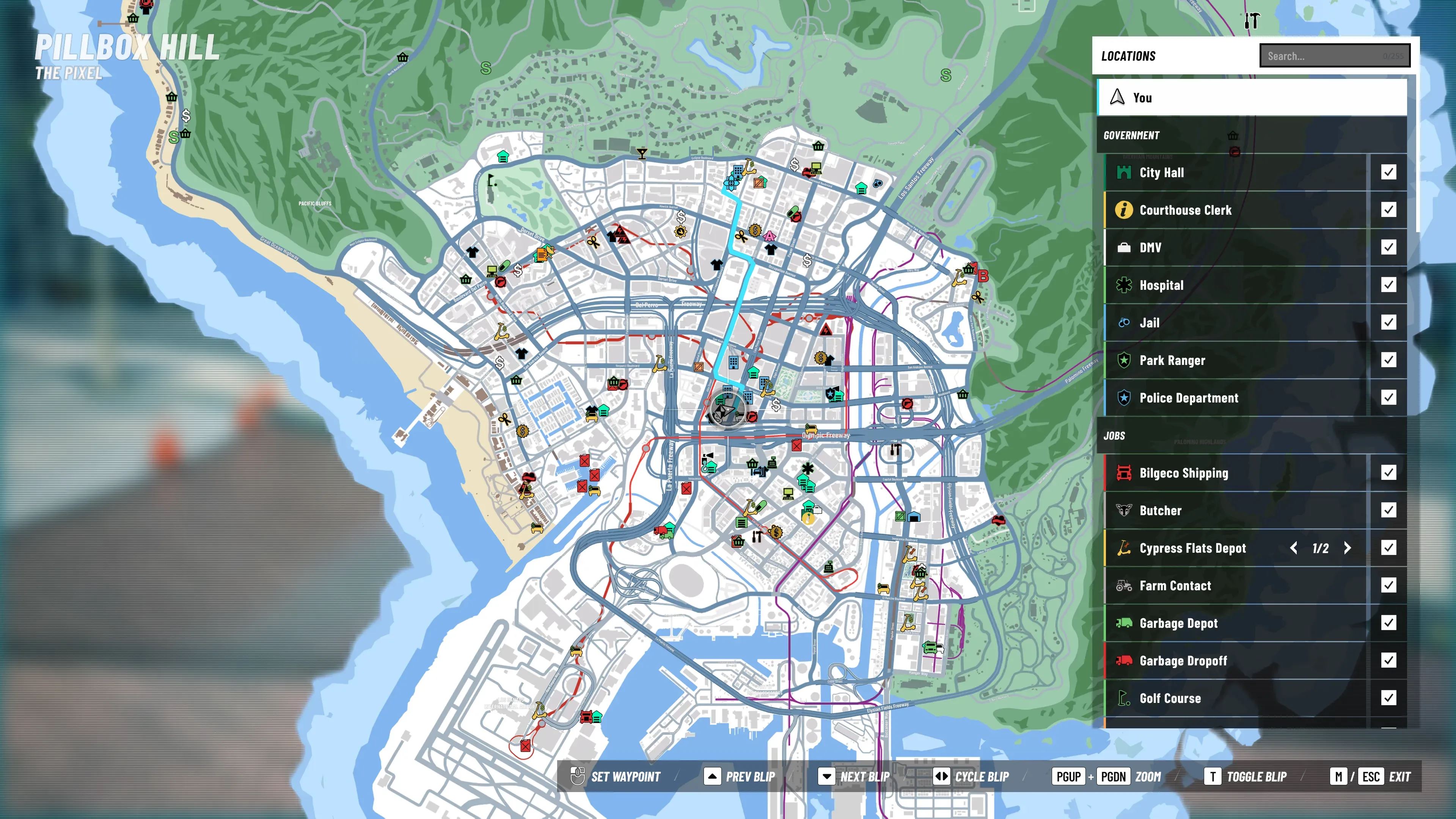Click the Bilgeco Shipping red truck icon
The height and width of the screenshot is (819, 1456).
1124,473
